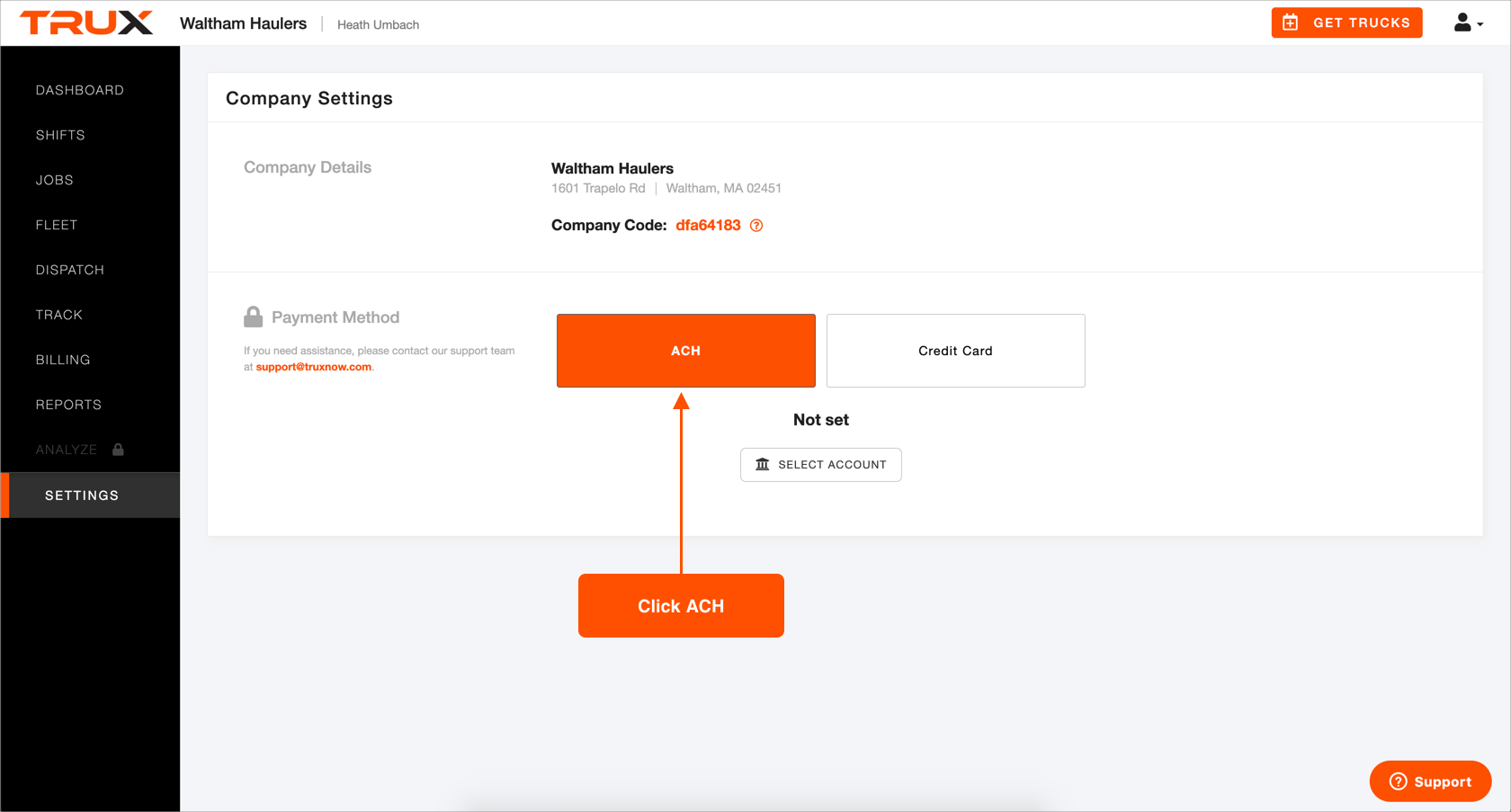Go to Shifts in sidebar
1511x812 pixels.
60,135
